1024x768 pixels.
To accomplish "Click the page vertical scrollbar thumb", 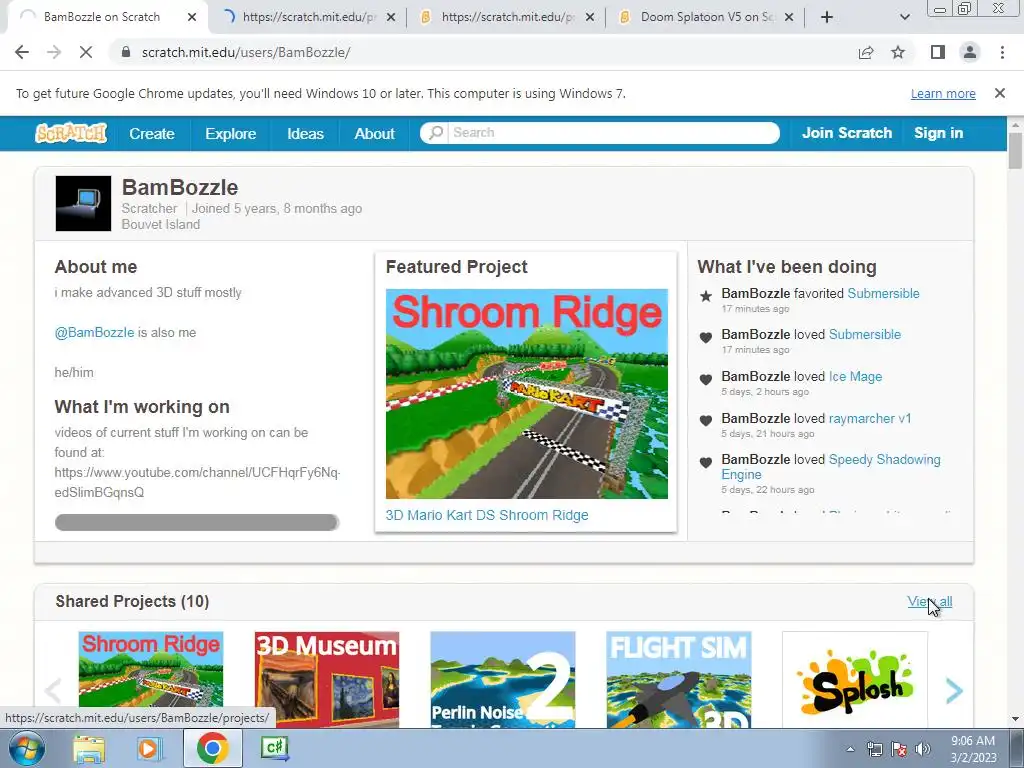I will pos(1015,150).
